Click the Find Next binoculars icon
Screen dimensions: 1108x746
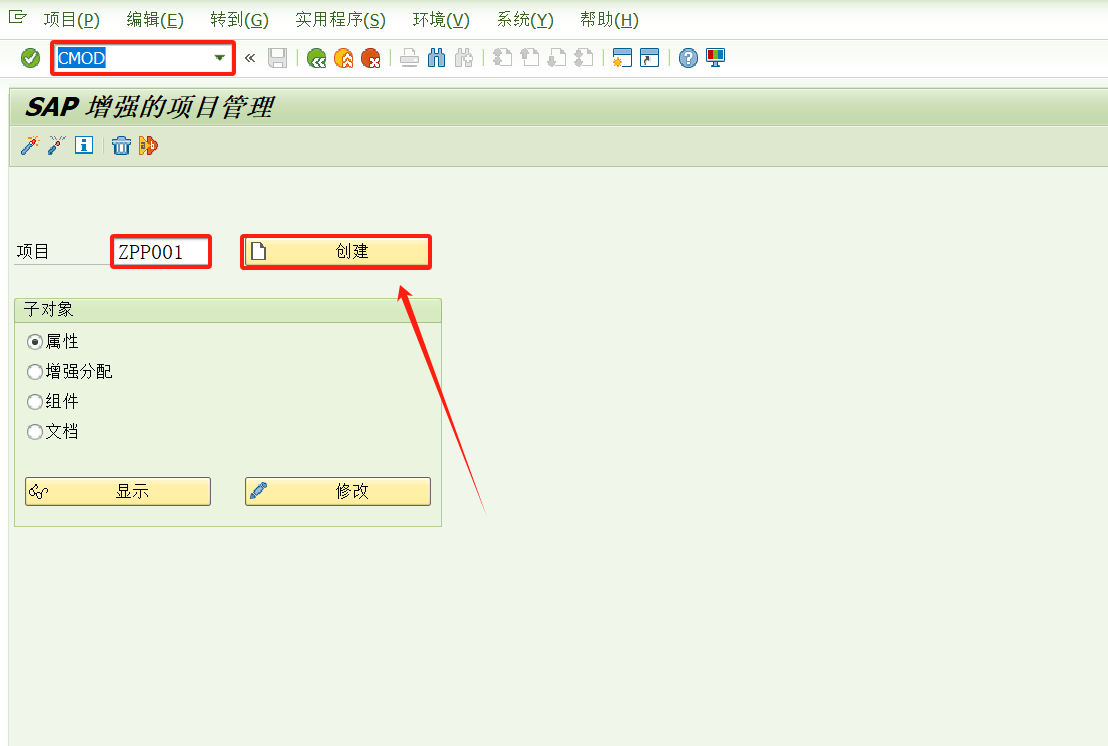(464, 58)
